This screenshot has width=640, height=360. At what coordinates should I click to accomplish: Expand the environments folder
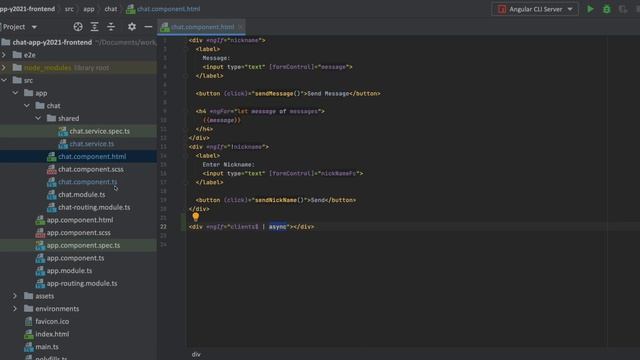[x=16, y=309]
